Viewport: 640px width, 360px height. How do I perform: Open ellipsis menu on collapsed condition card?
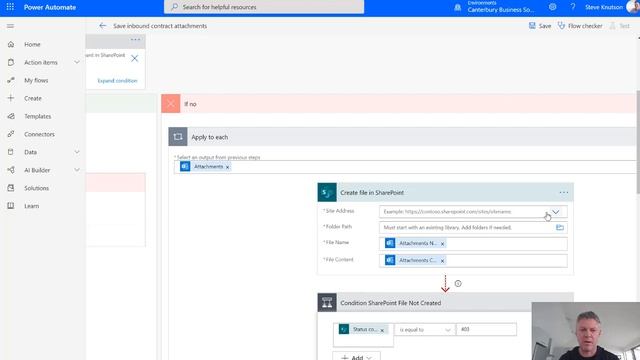136,40
